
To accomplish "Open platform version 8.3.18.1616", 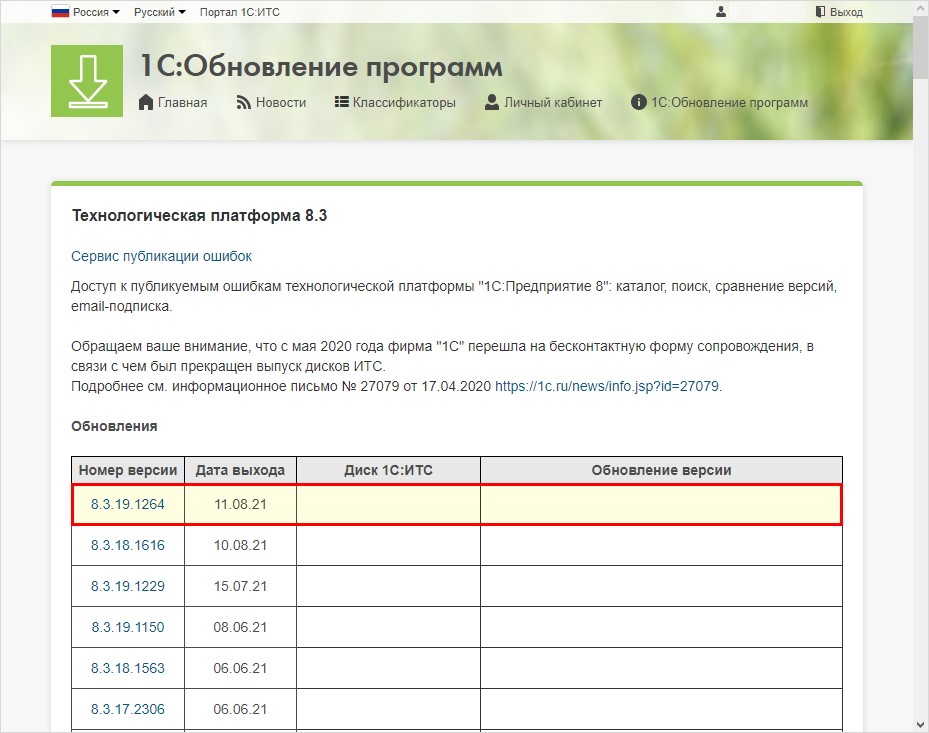I will click(x=127, y=545).
